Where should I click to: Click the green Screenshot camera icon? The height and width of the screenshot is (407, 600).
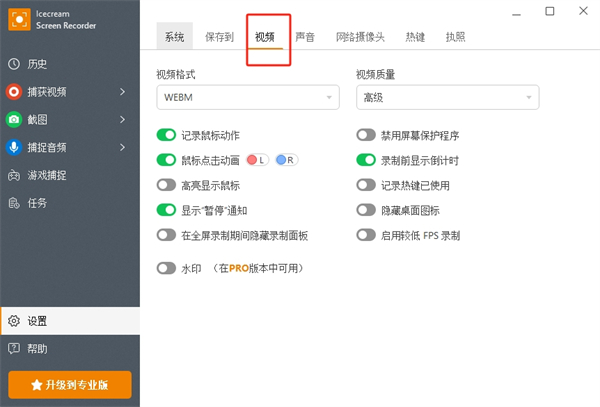14,120
